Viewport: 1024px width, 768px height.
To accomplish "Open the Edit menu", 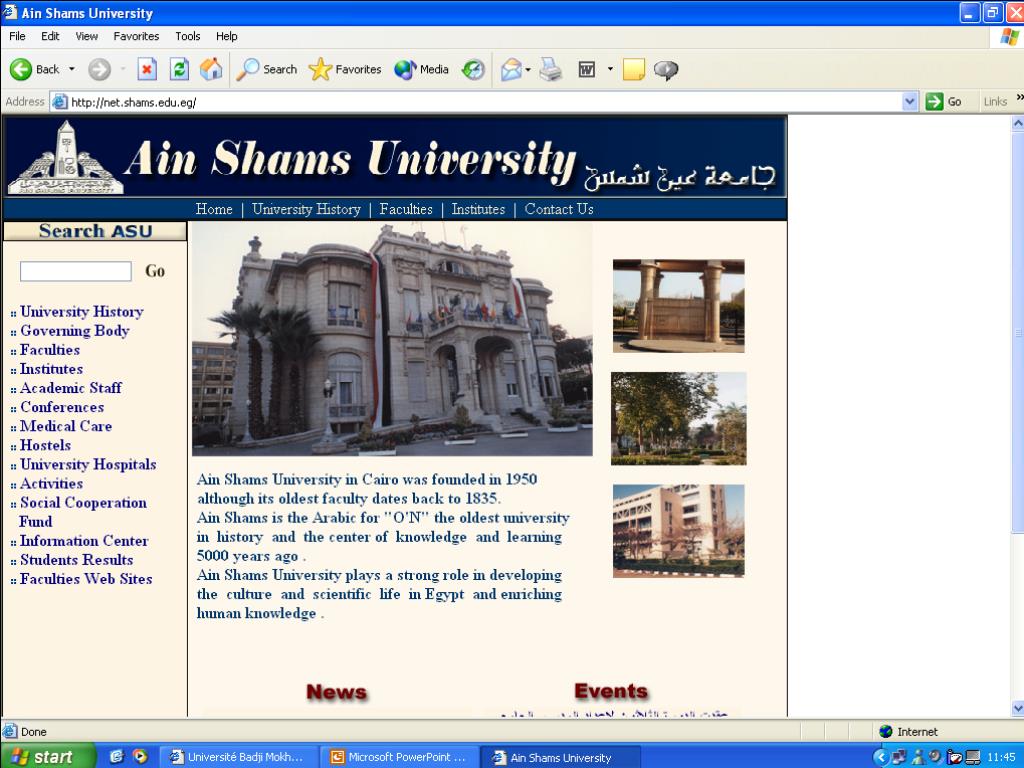I will click(x=50, y=36).
